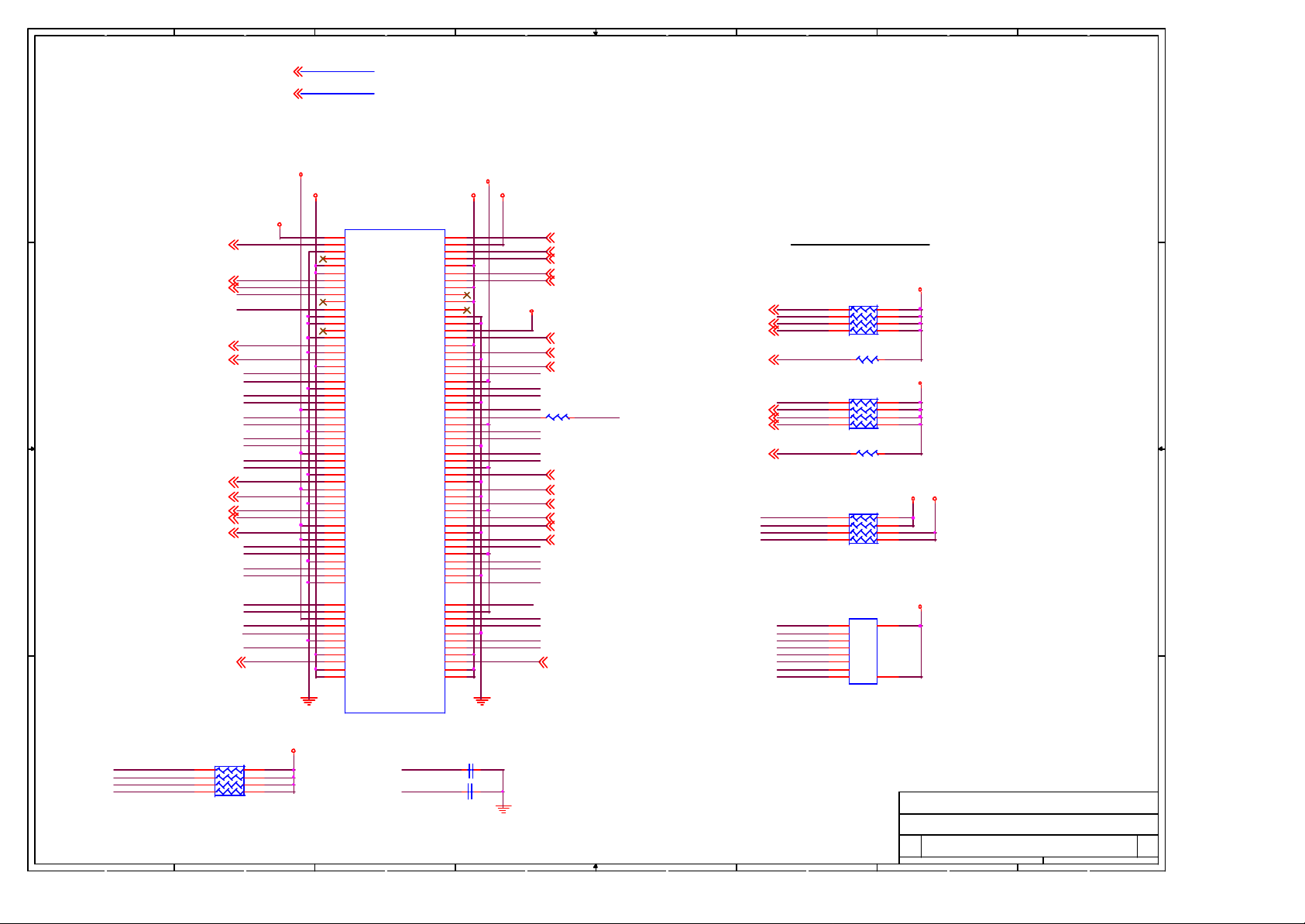Screen dimensions: 1305x924
Task: Click the ground symbol right of the large component
Action: (482, 701)
